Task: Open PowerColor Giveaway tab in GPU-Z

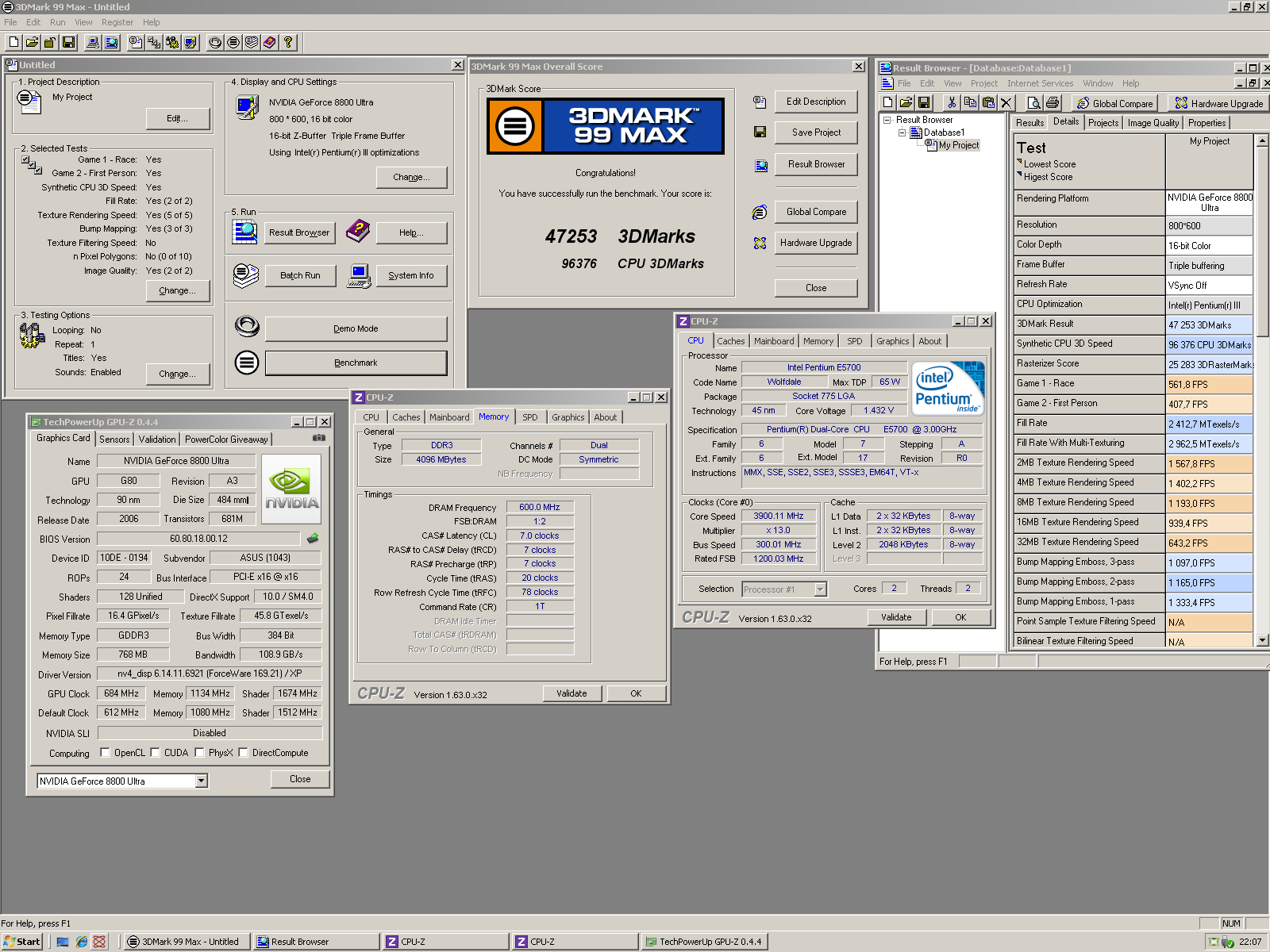Action: point(226,439)
